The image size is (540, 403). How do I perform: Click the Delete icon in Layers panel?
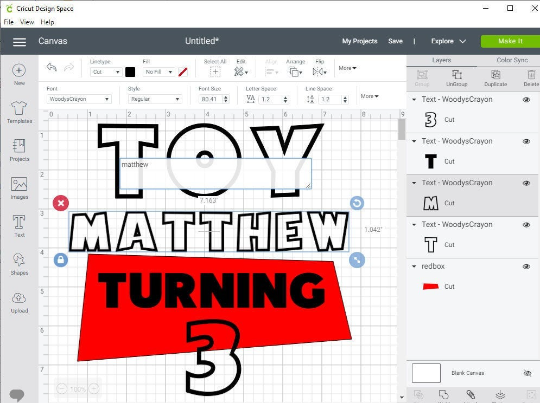click(531, 74)
